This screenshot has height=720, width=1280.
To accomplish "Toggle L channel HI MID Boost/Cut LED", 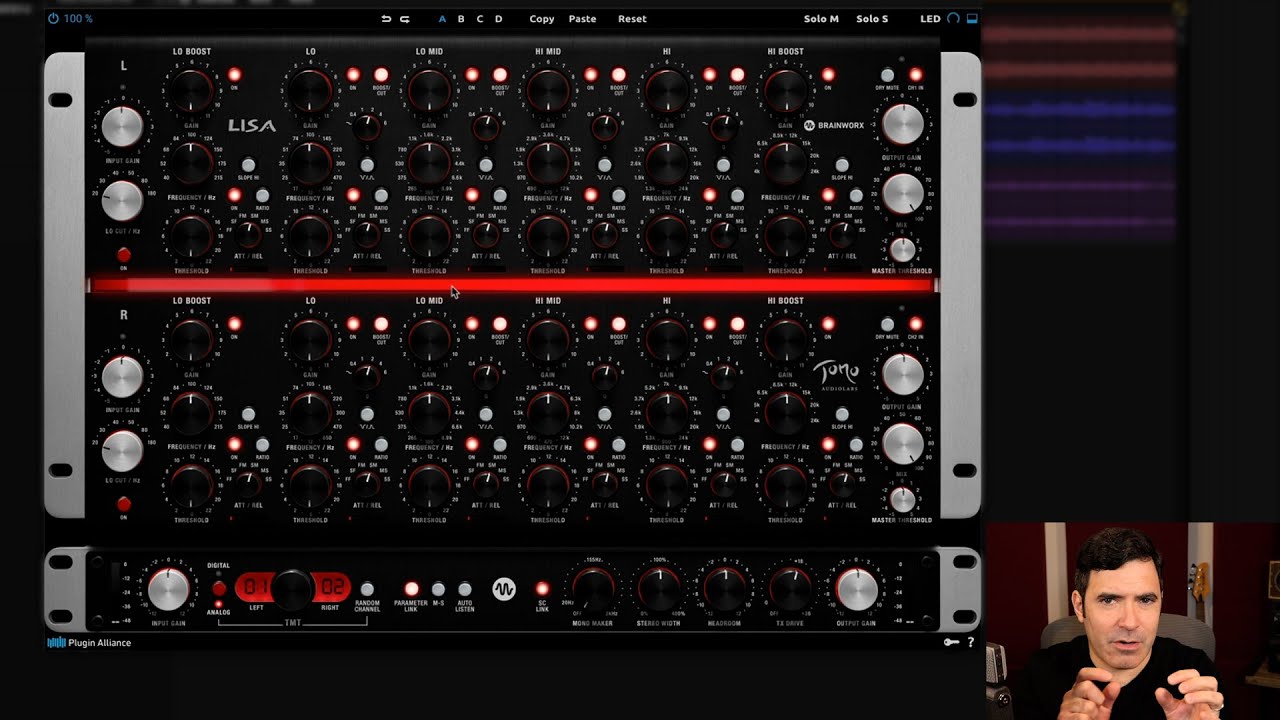I will [618, 75].
